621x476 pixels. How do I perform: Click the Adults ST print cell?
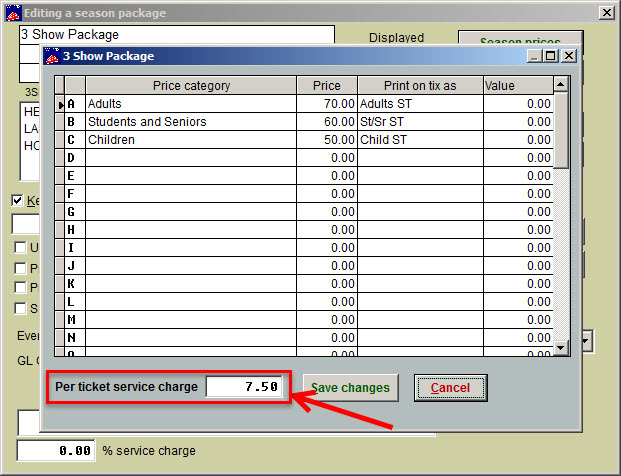click(420, 104)
